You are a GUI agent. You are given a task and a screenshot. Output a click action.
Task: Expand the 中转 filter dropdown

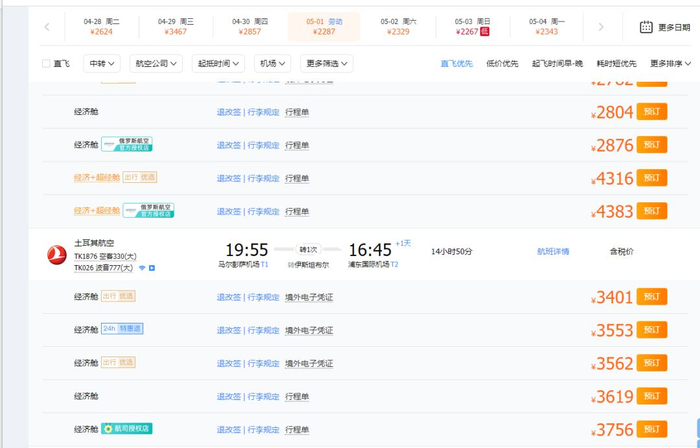tap(101, 64)
